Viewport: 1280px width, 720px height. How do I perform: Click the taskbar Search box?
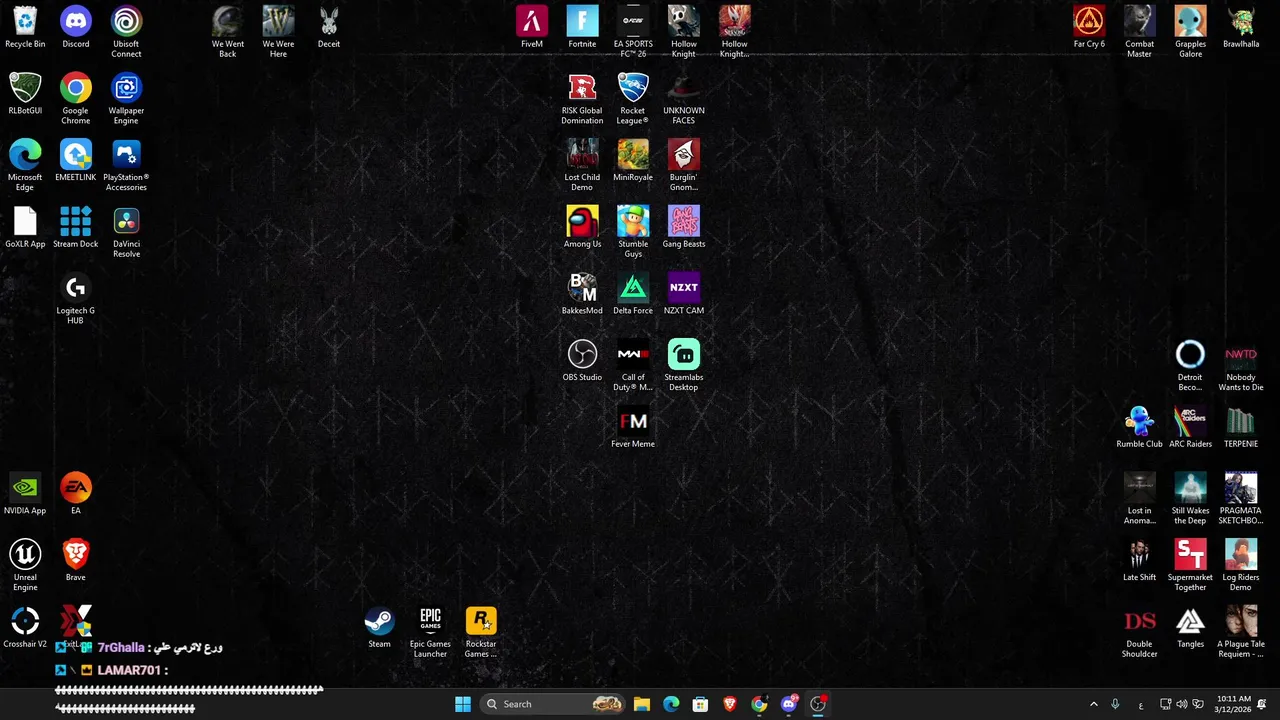pos(554,704)
